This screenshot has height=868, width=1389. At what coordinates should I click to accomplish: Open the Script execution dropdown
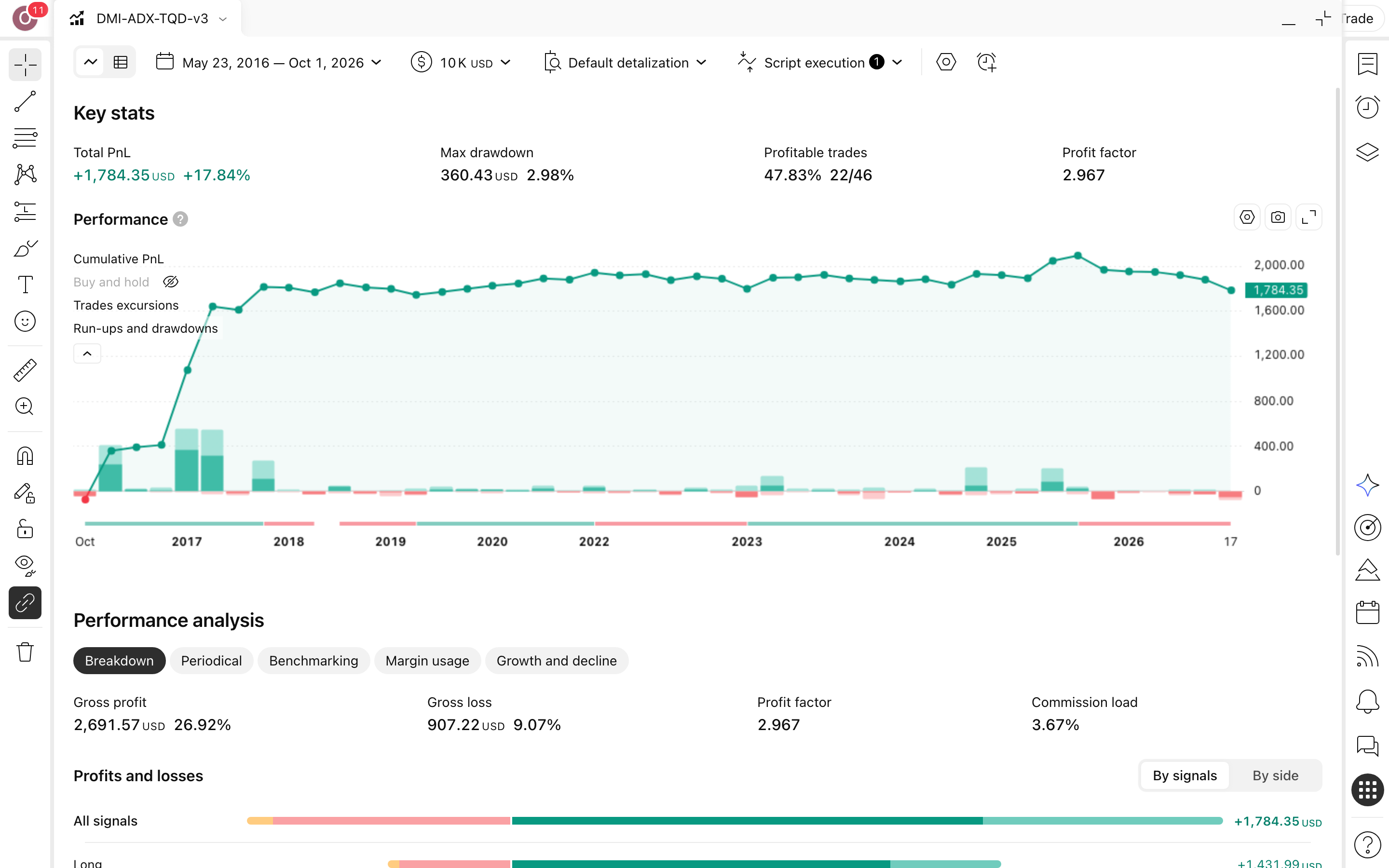(821, 62)
